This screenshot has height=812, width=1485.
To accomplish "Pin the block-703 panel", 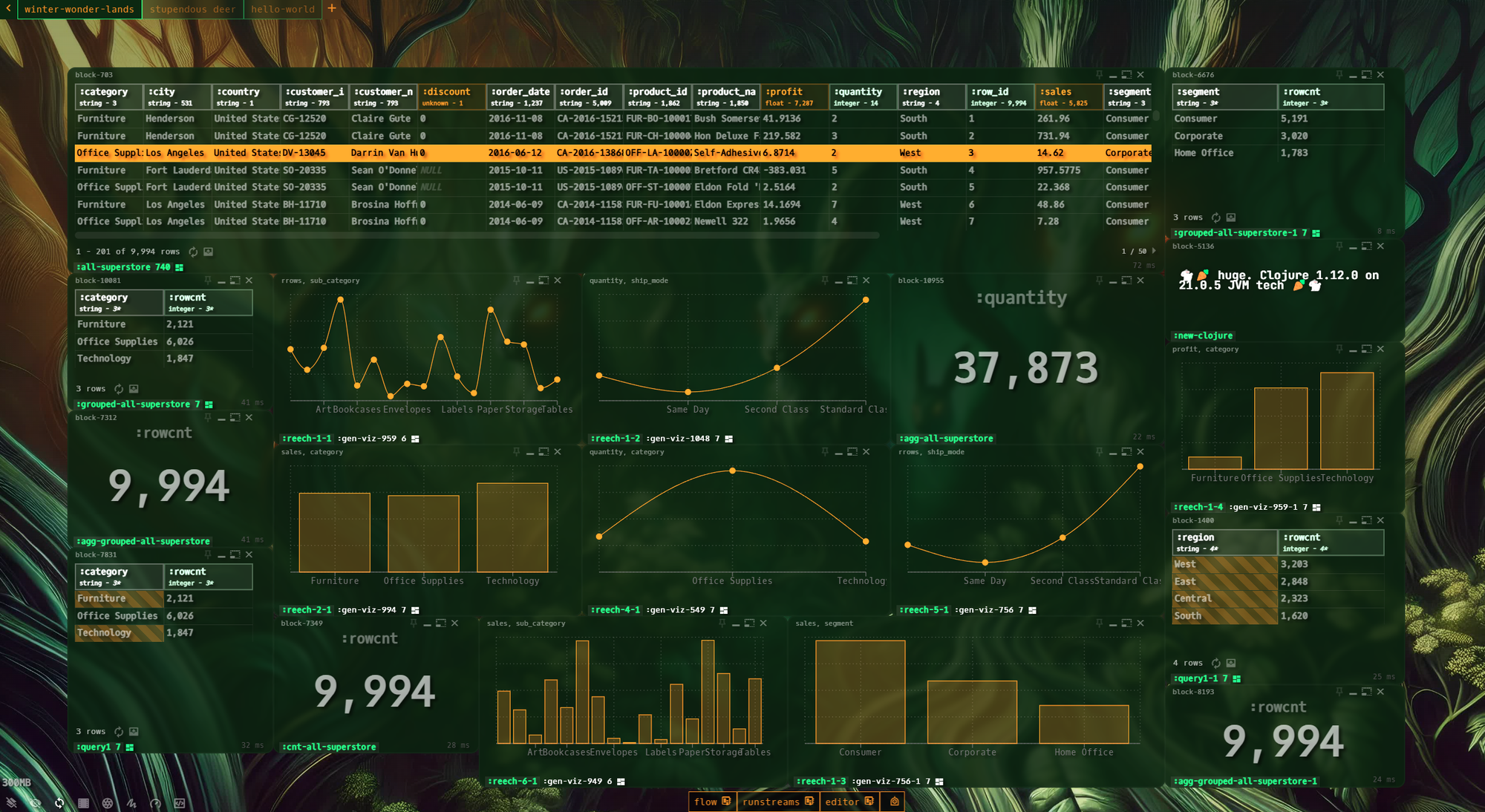I will pos(1099,74).
